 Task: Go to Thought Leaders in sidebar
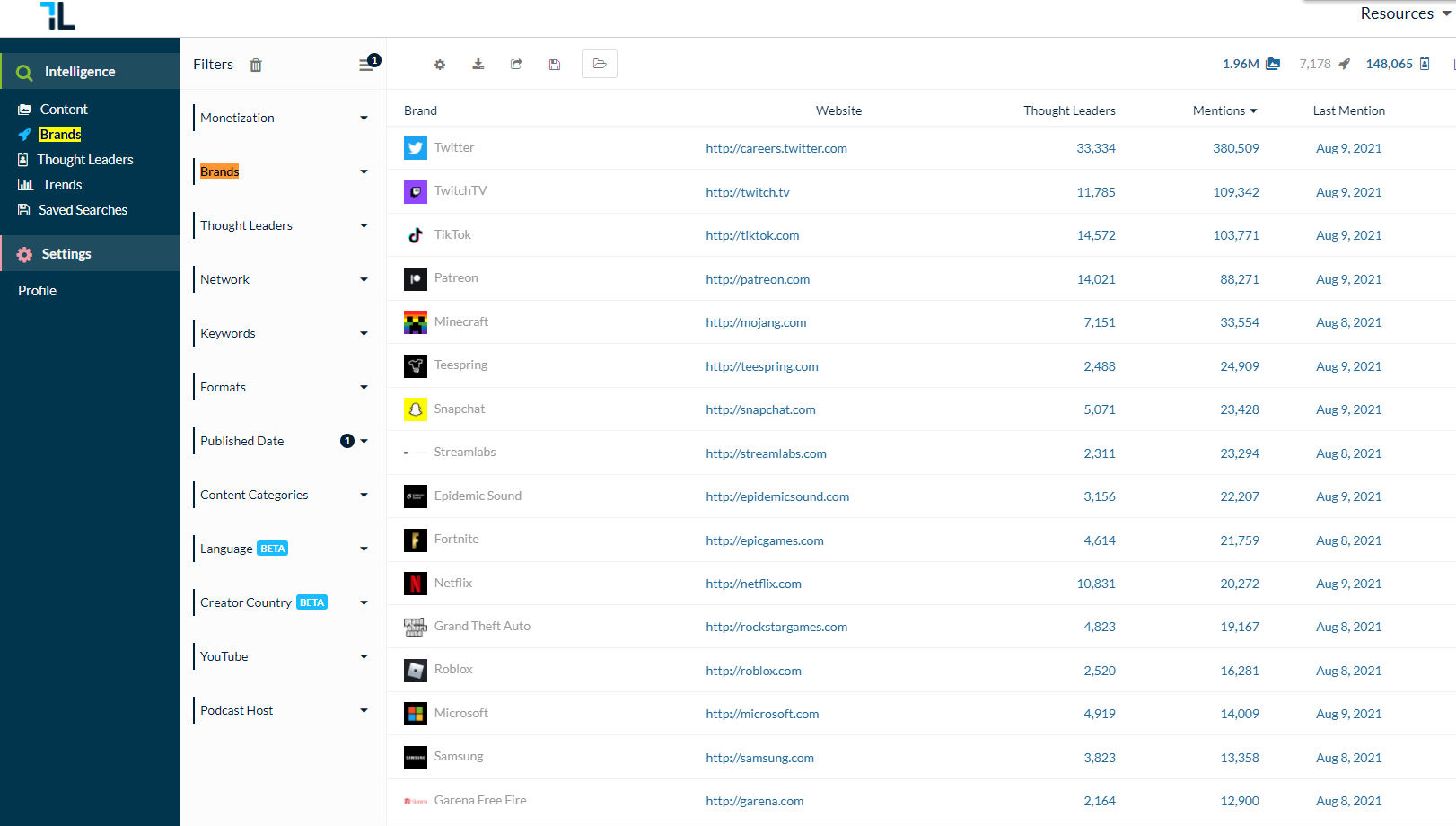(85, 160)
